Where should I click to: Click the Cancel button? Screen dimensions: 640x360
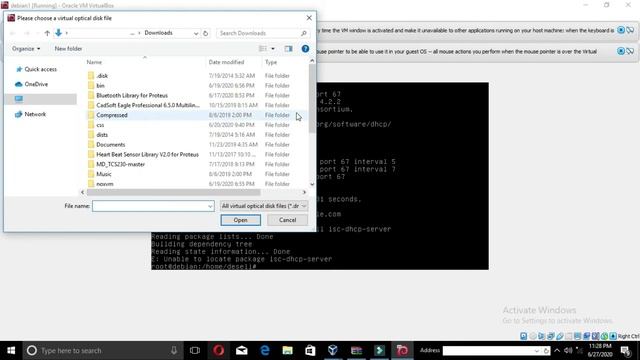pos(287,220)
